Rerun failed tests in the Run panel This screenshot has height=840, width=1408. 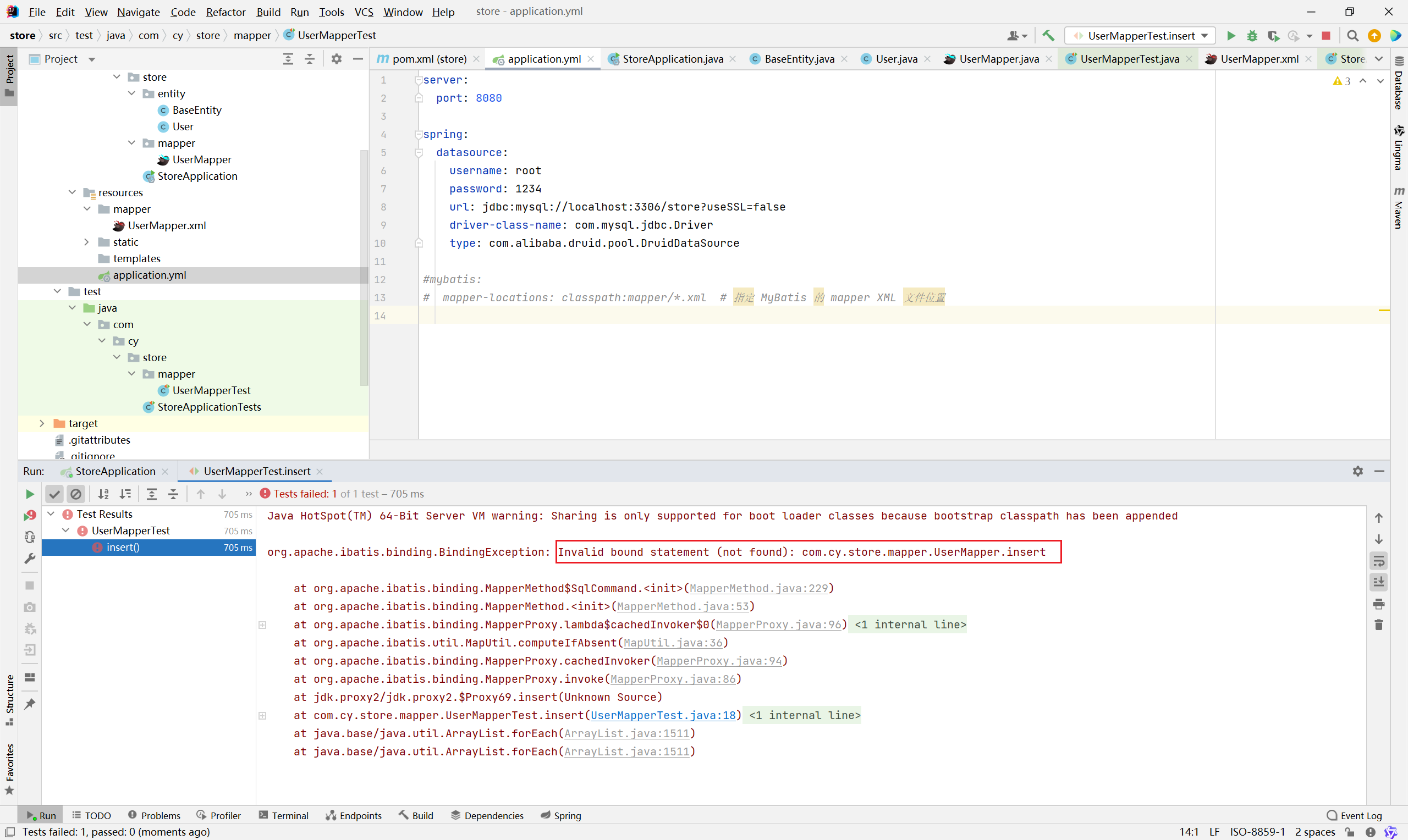30,515
